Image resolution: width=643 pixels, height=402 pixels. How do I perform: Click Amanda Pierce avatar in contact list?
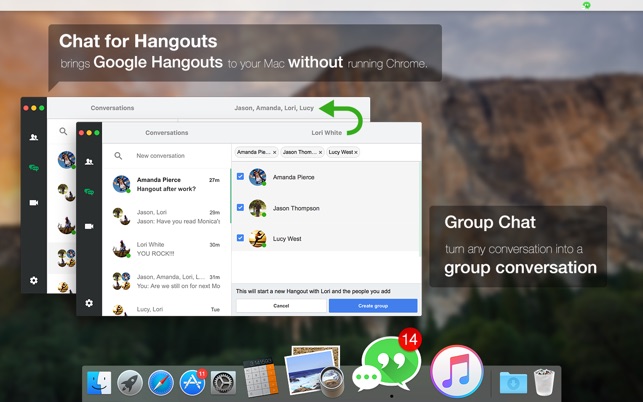[x=258, y=177]
